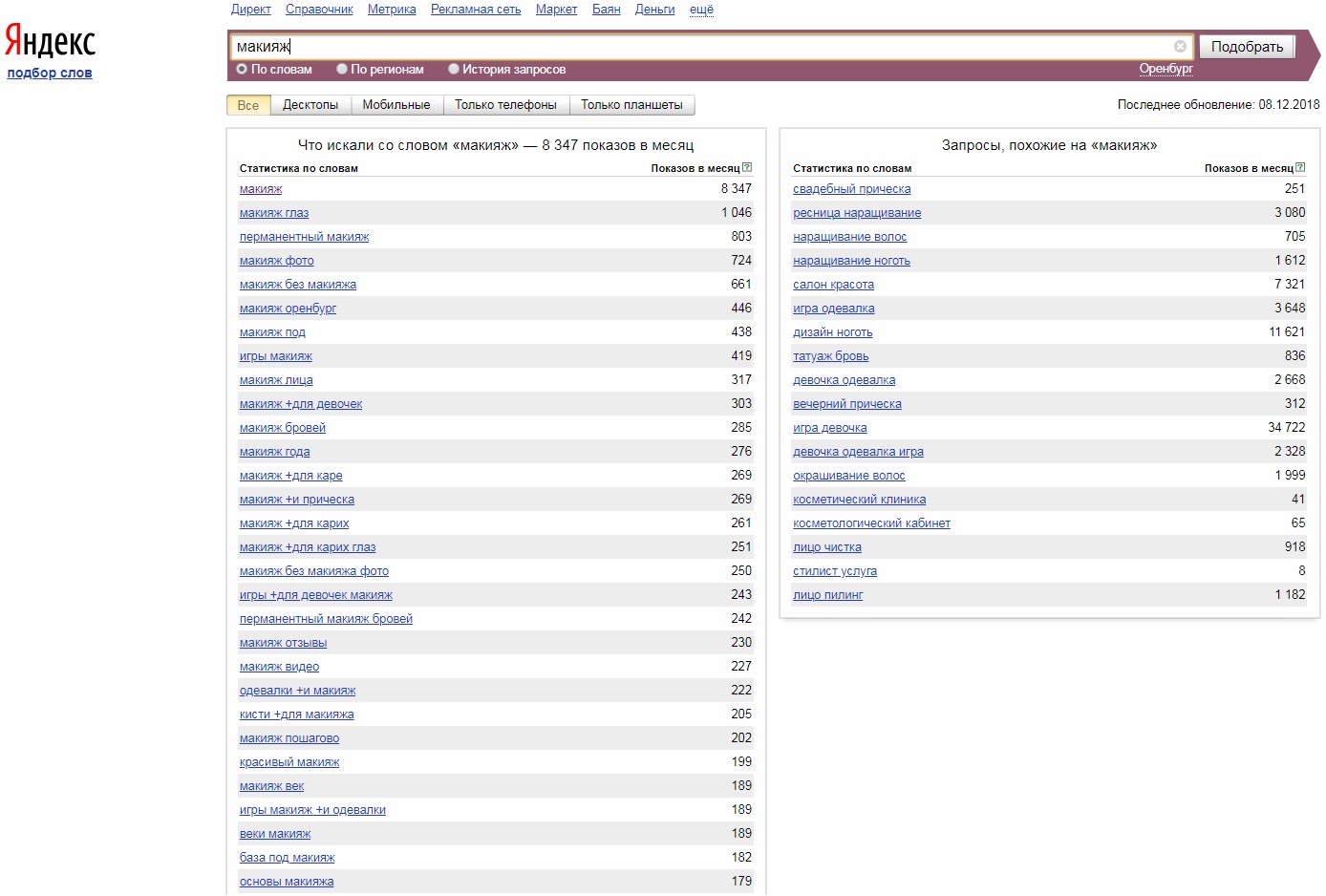Image resolution: width=1326 pixels, height=896 pixels.
Task: Open the 'макияж бровей' query link
Action: coord(283,428)
